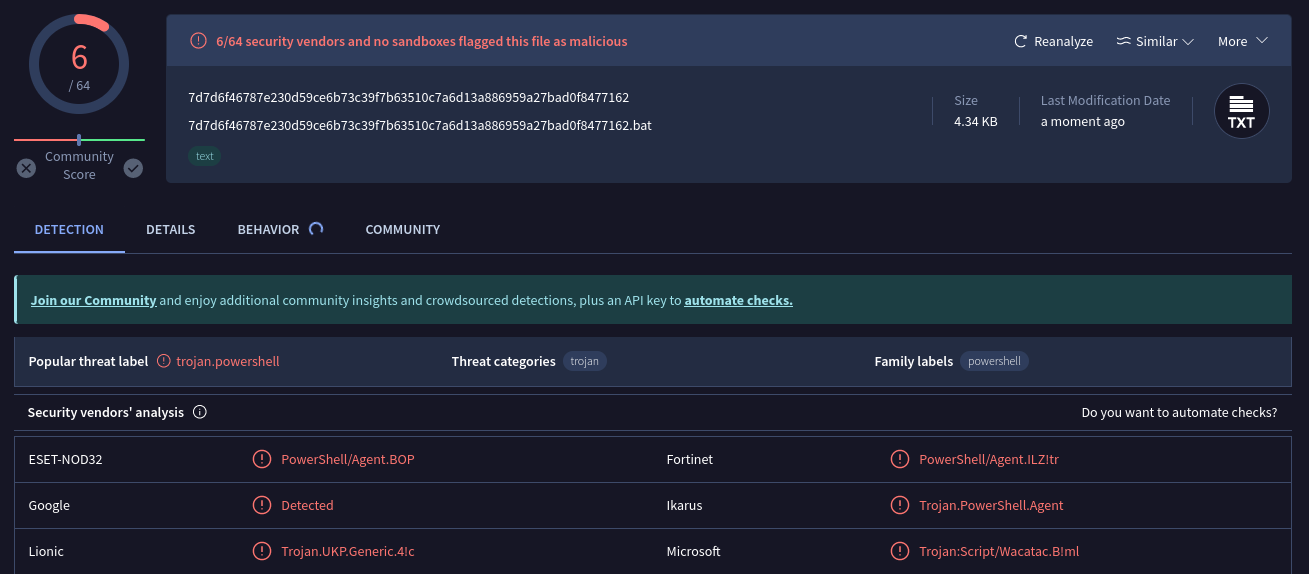Screen dimensions: 1309x574
Task: Click the Reanalyze refresh icon
Action: tap(1021, 41)
